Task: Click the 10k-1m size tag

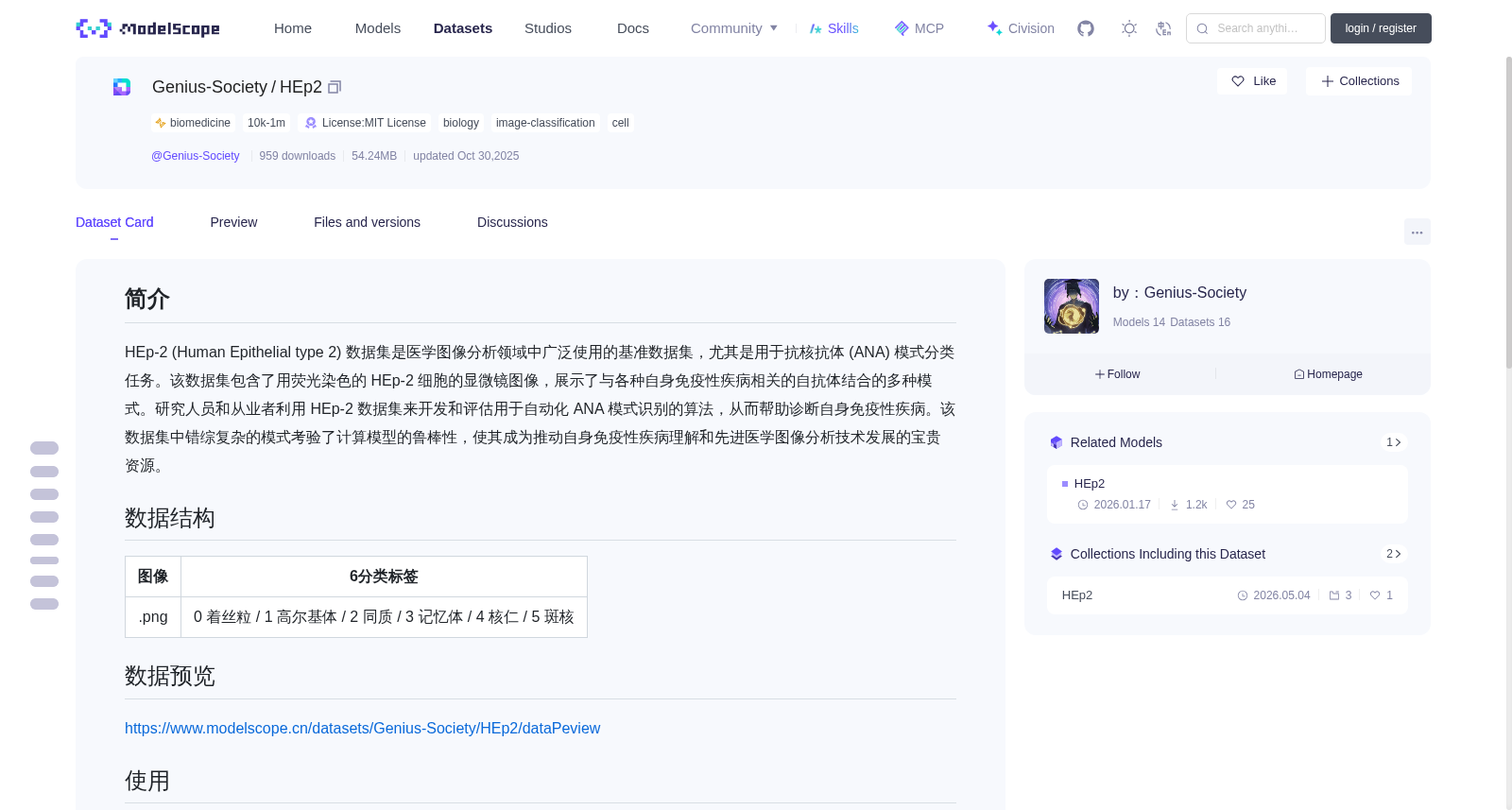Action: pyautogui.click(x=266, y=123)
